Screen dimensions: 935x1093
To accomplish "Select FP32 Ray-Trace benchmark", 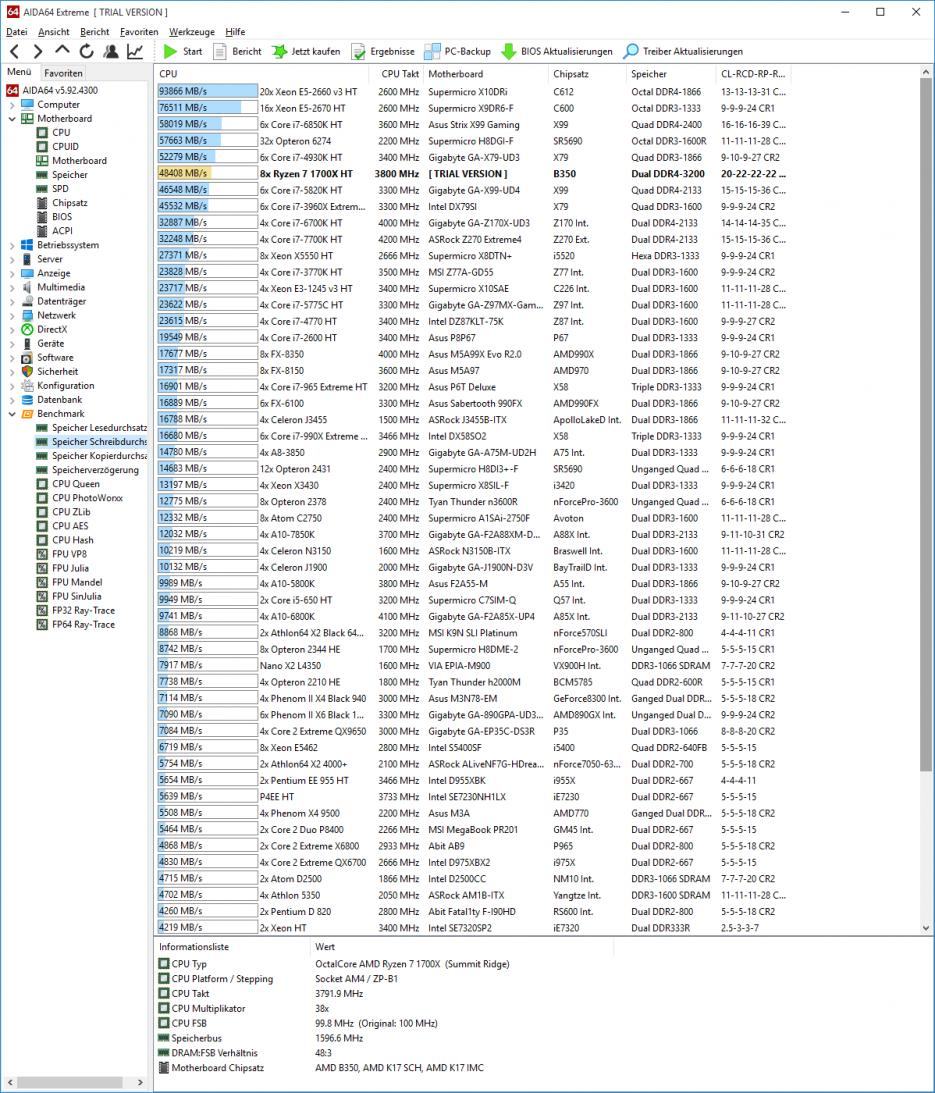I will coord(83,610).
